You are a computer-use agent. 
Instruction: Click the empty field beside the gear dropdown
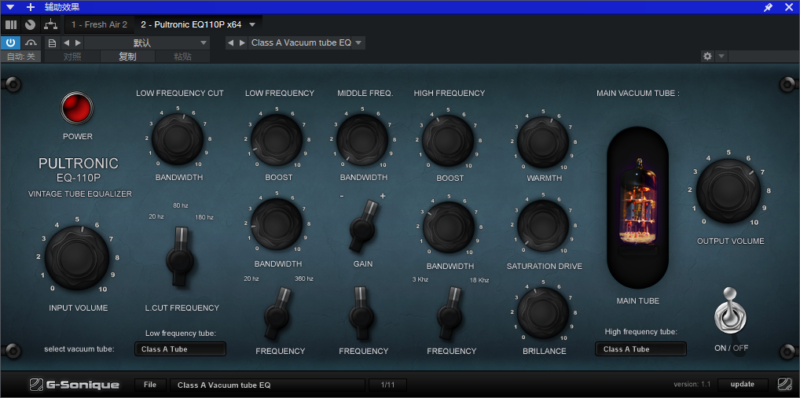pyautogui.click(x=764, y=56)
